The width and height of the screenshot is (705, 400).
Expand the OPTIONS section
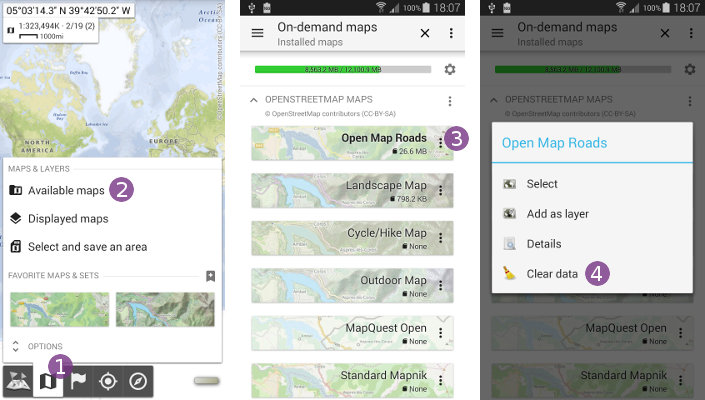pos(36,347)
